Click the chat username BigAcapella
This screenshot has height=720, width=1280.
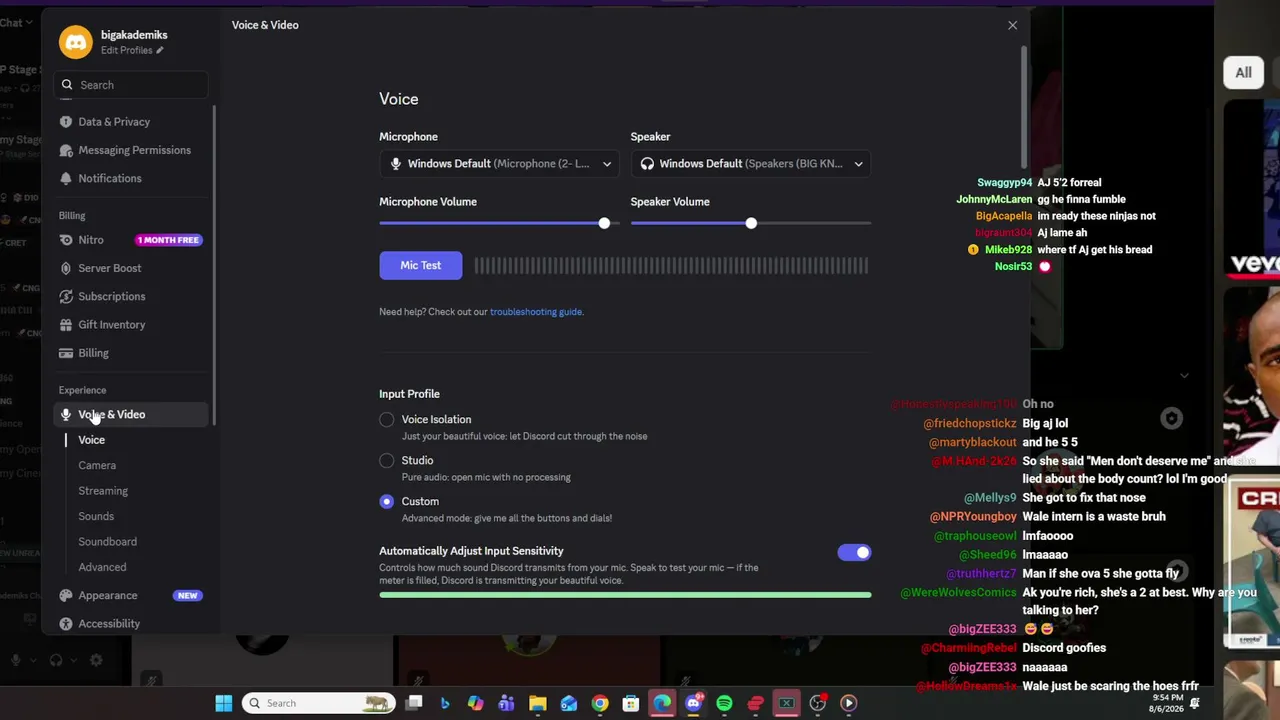click(x=1004, y=216)
